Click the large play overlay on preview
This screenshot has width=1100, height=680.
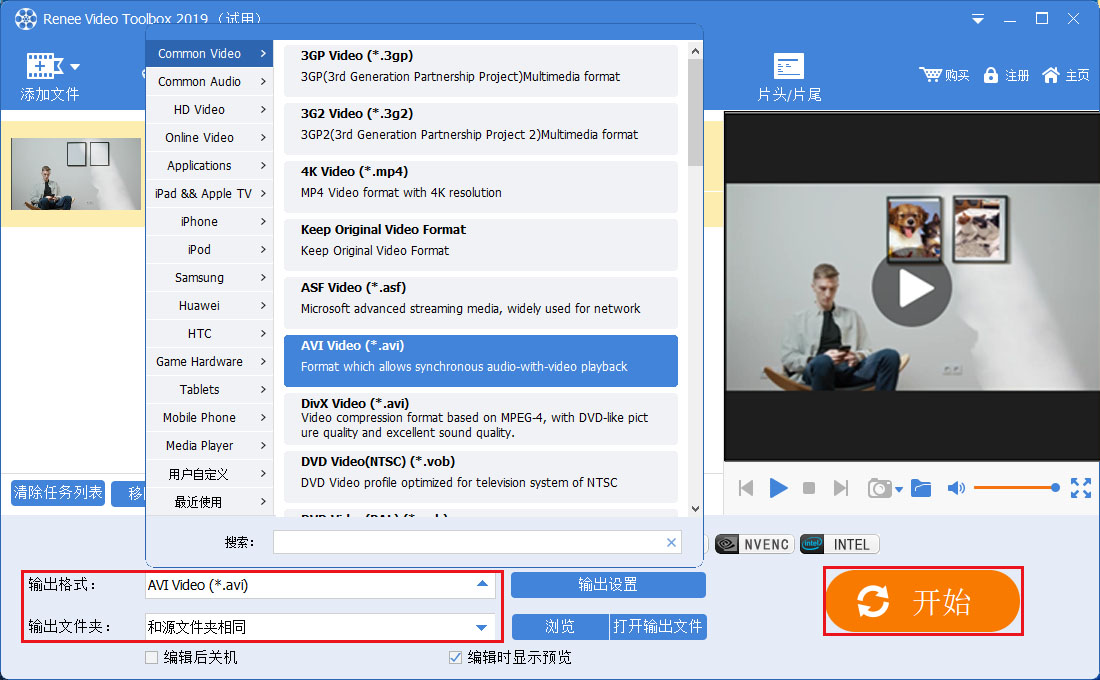(911, 287)
